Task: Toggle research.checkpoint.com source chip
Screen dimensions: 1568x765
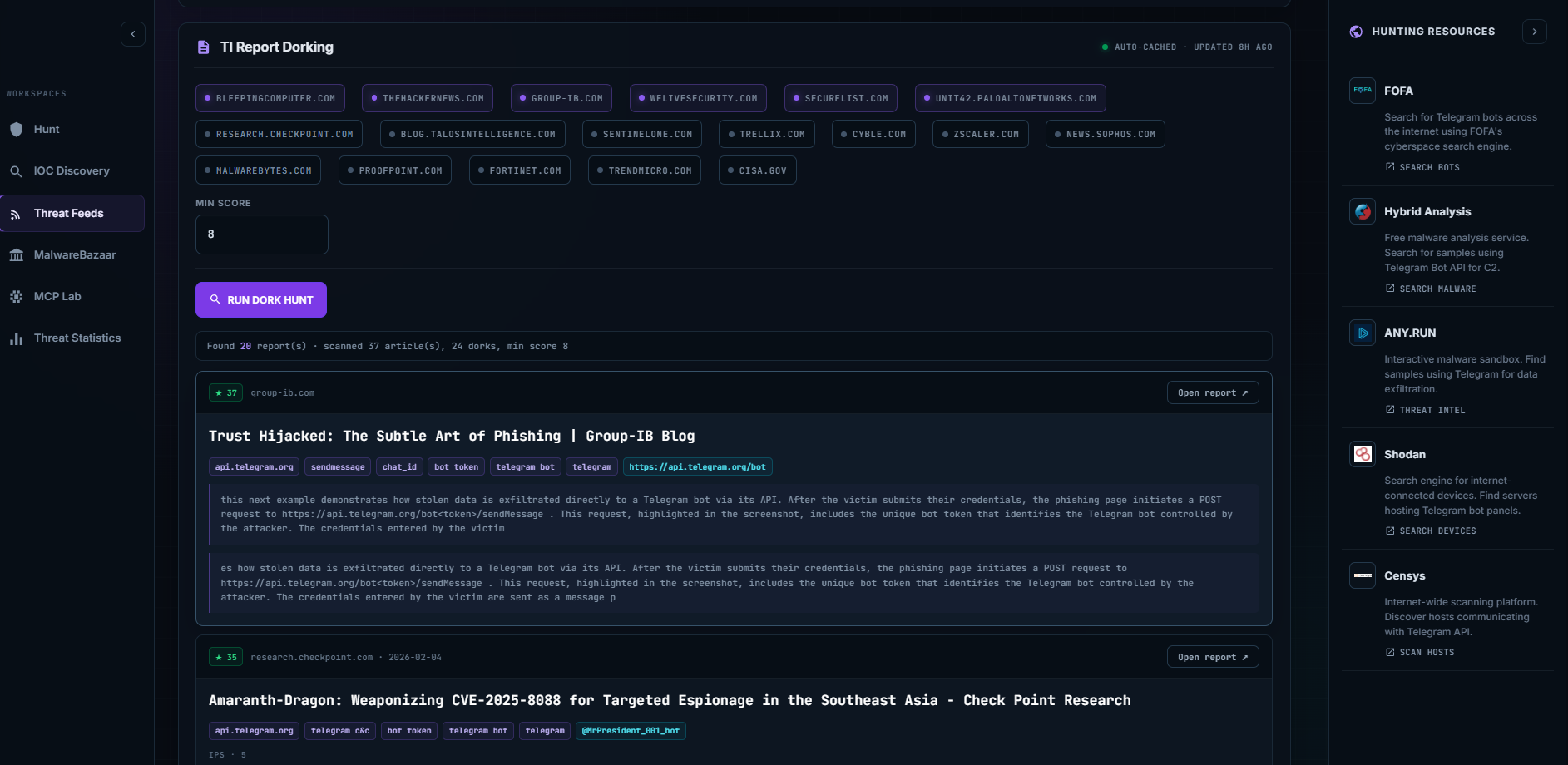Action: point(279,134)
